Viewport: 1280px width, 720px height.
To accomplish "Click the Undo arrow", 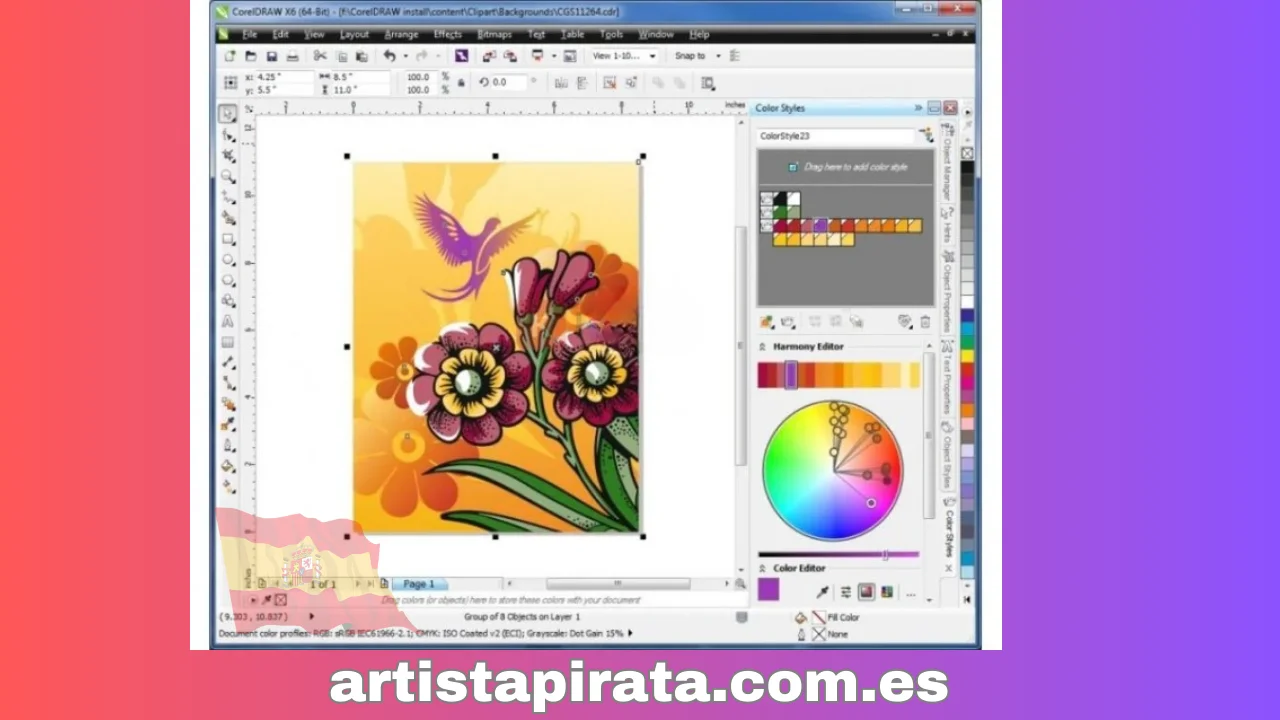I will pyautogui.click(x=389, y=56).
